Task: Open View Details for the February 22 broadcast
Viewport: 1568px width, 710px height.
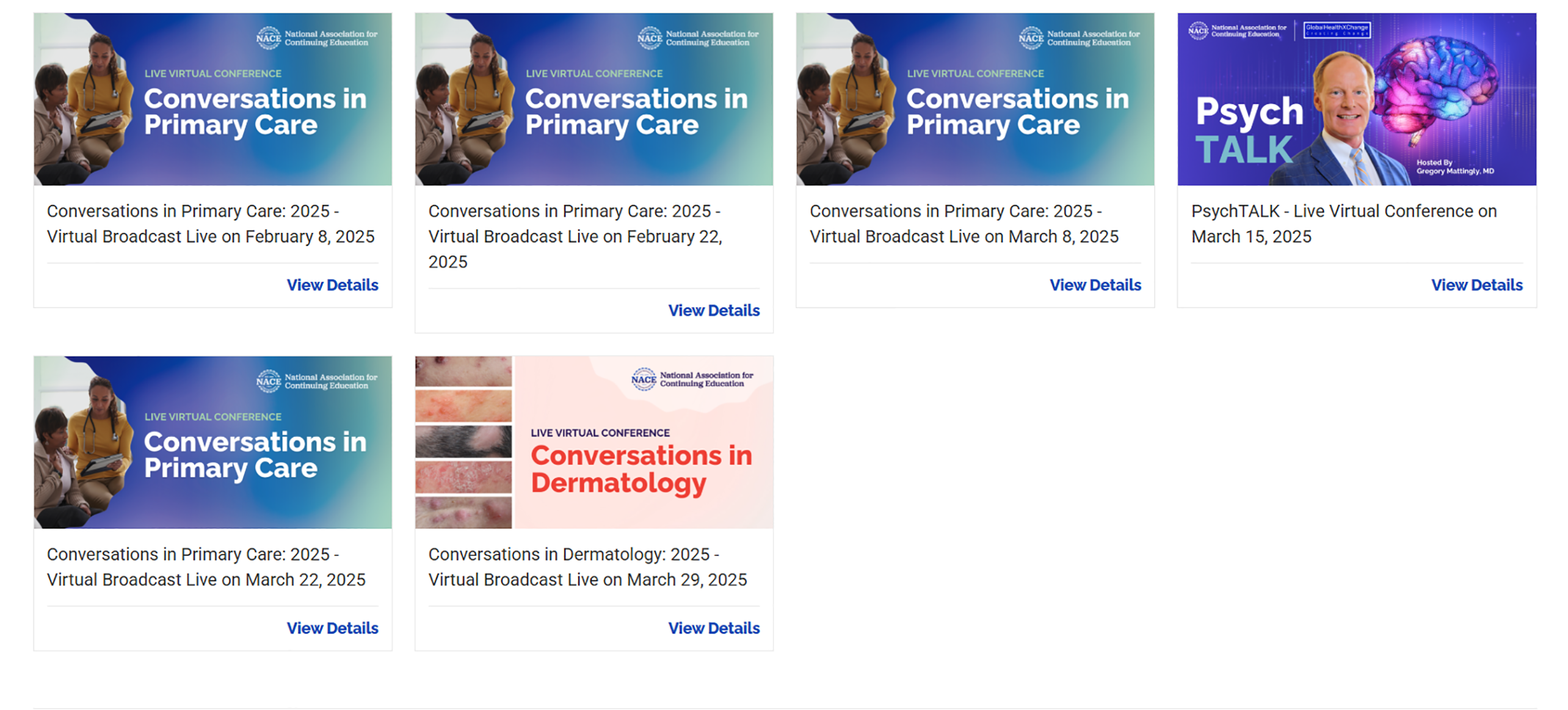Action: [x=713, y=310]
